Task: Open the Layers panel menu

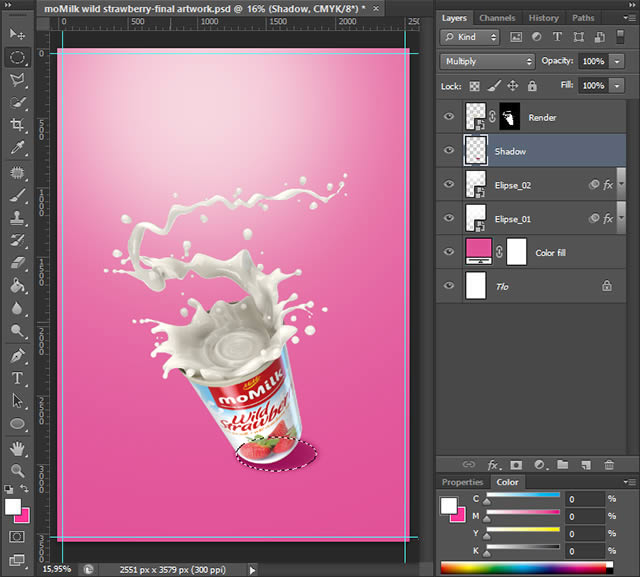Action: point(628,17)
